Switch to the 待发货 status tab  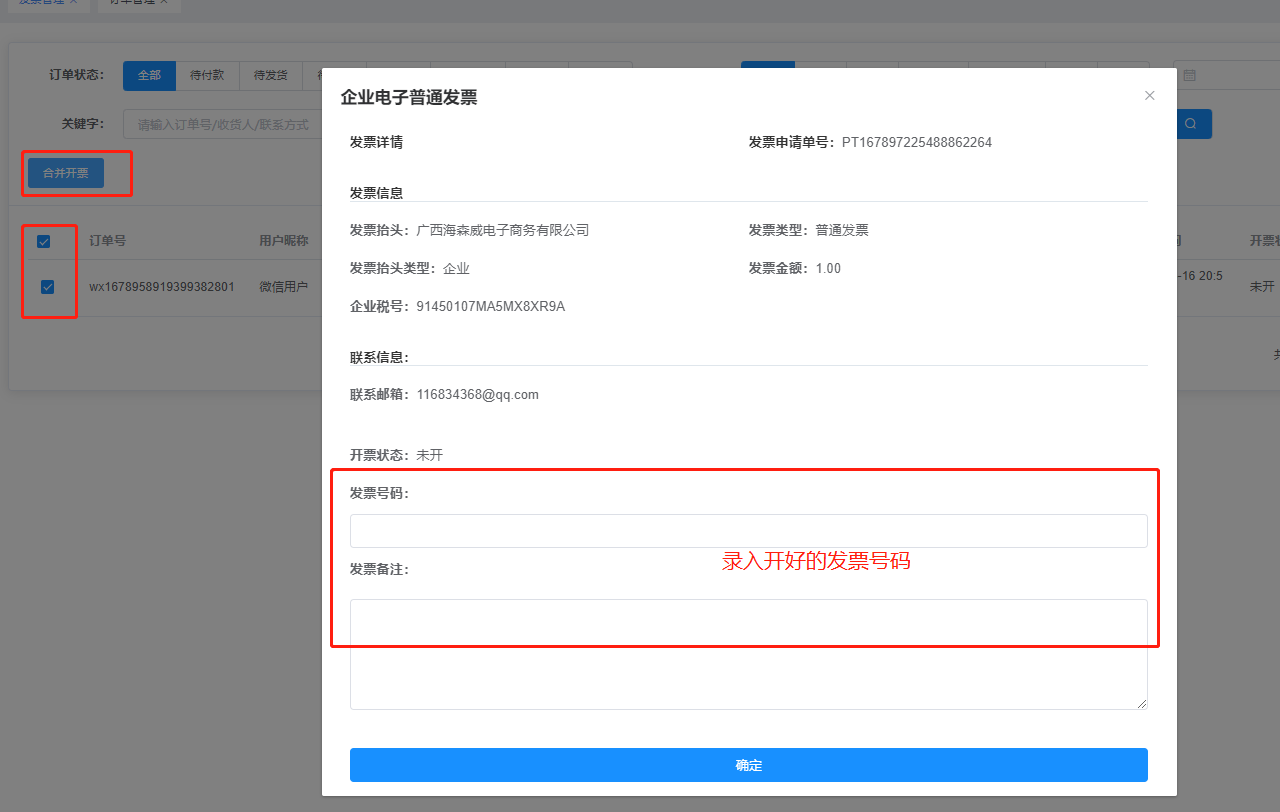tap(270, 75)
